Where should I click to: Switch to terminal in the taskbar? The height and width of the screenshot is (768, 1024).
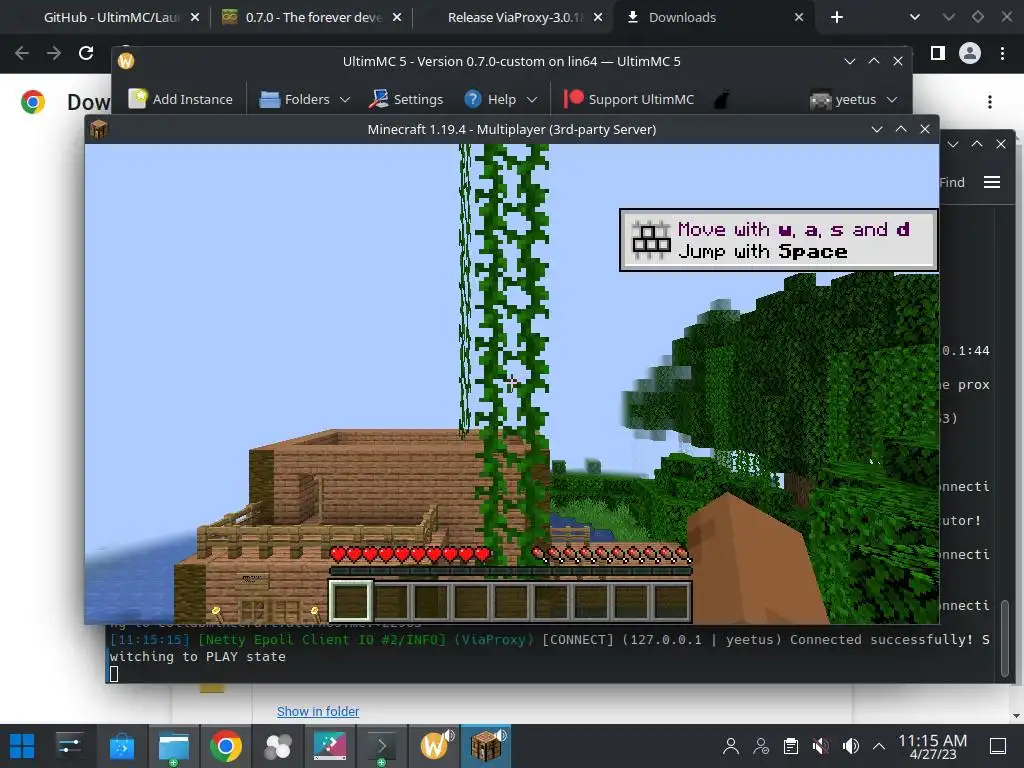381,746
